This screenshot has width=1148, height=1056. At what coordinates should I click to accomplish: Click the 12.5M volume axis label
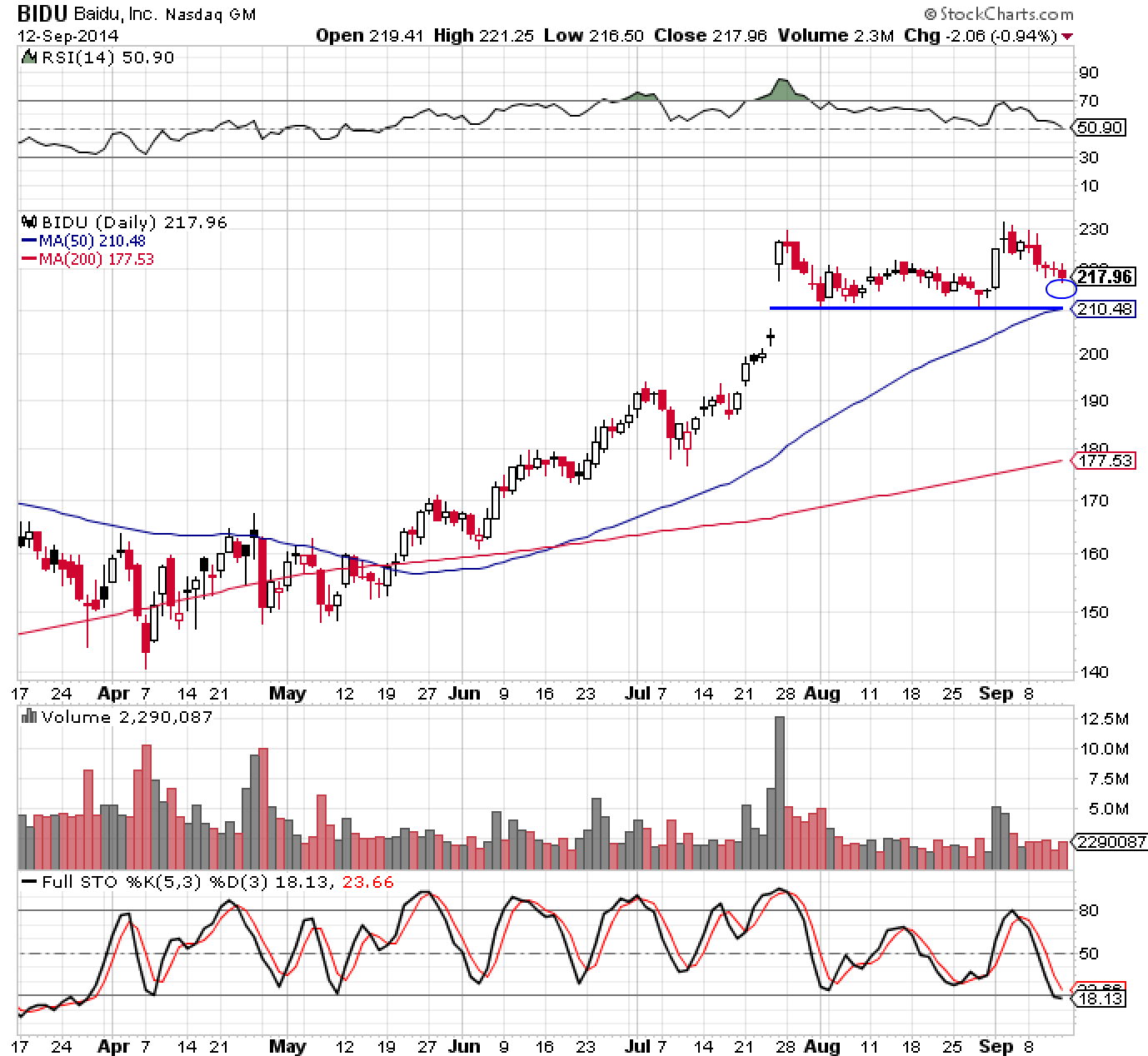1105,718
